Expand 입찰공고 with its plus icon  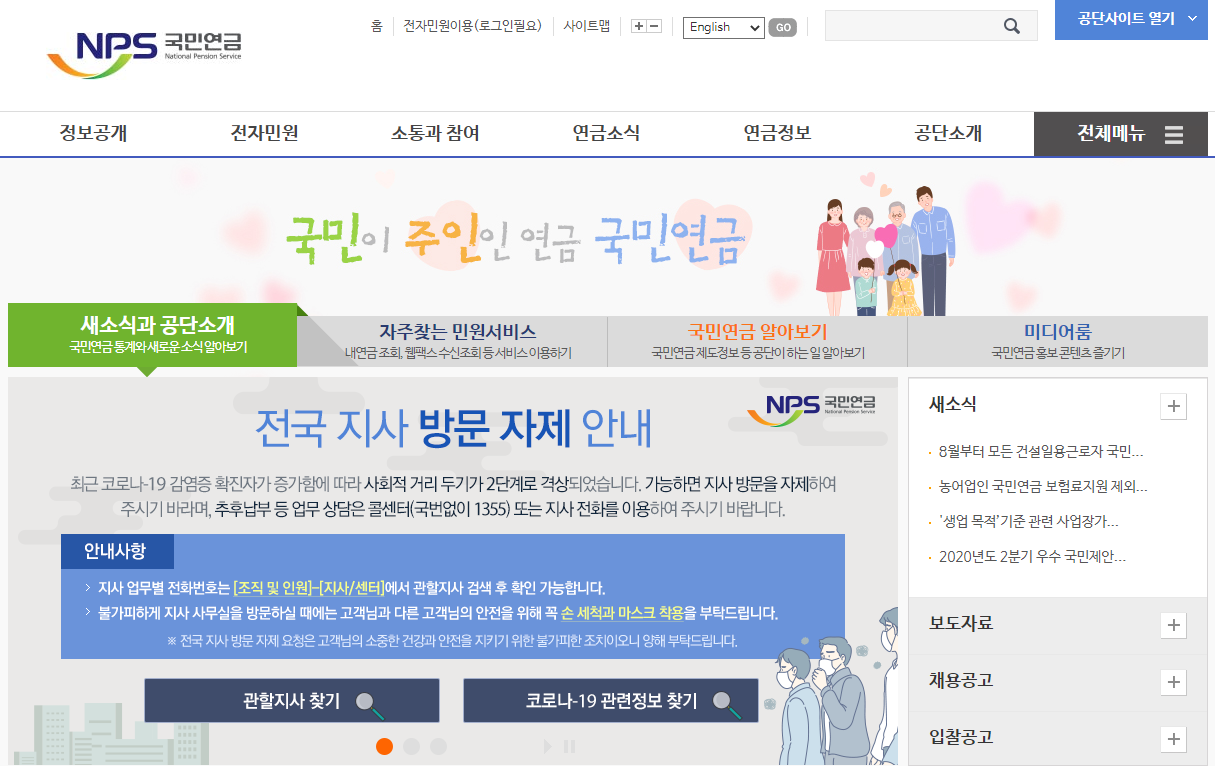(1173, 739)
